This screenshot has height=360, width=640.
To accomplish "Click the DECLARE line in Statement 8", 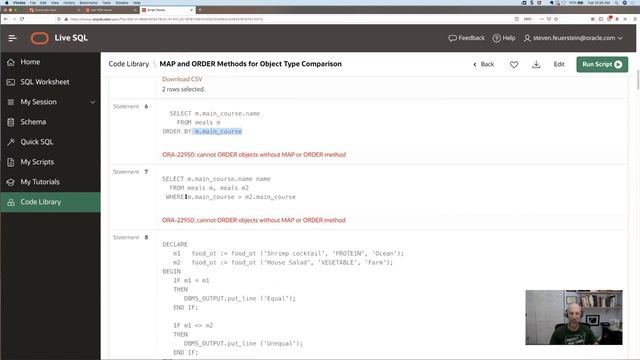I will tap(175, 244).
